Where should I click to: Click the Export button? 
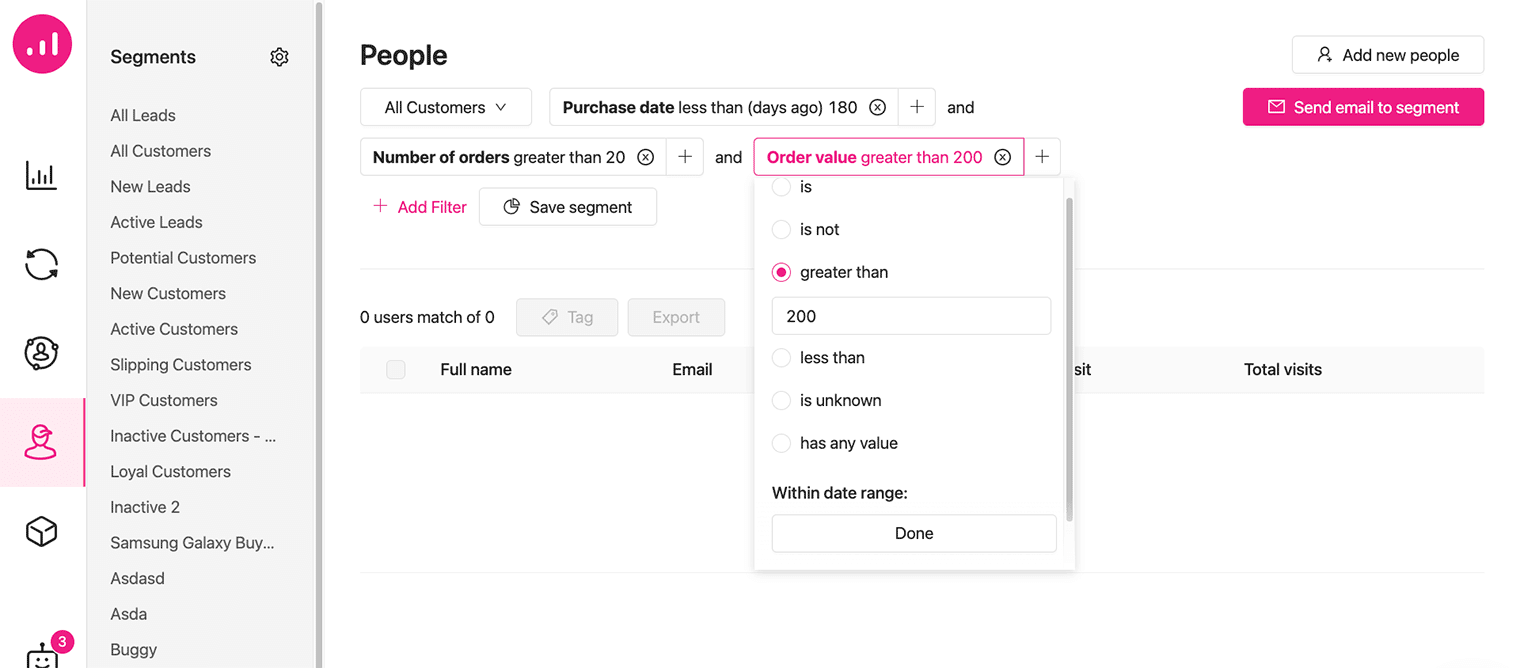click(676, 317)
